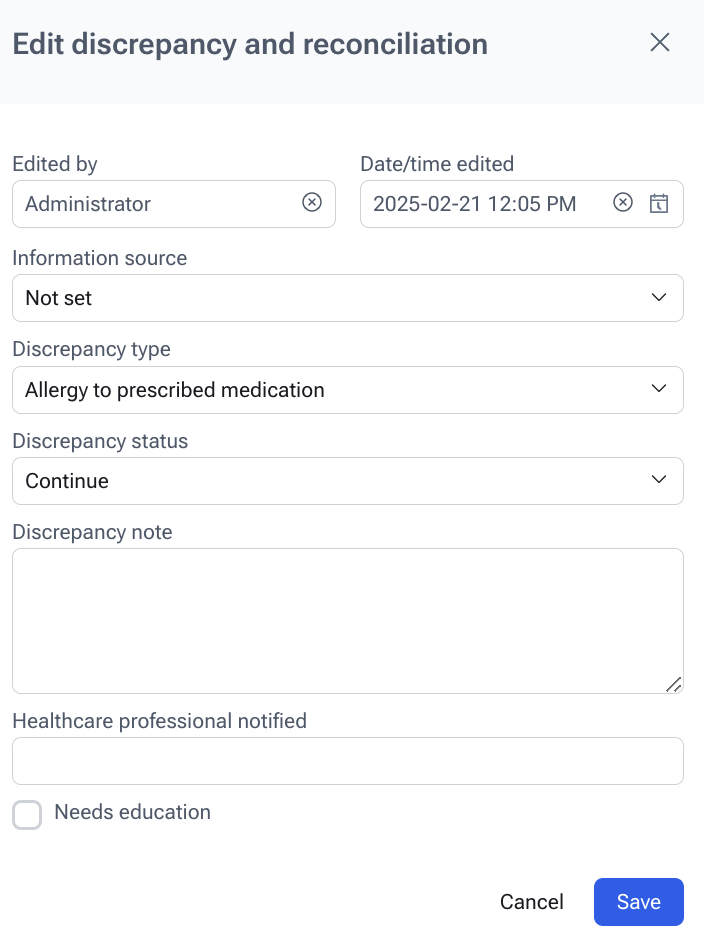
Task: Open the 'Continue' Discrepancy status dropdown
Action: point(330,481)
